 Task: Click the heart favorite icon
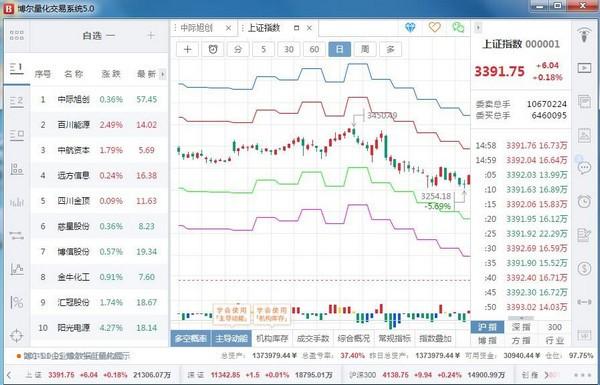click(434, 27)
